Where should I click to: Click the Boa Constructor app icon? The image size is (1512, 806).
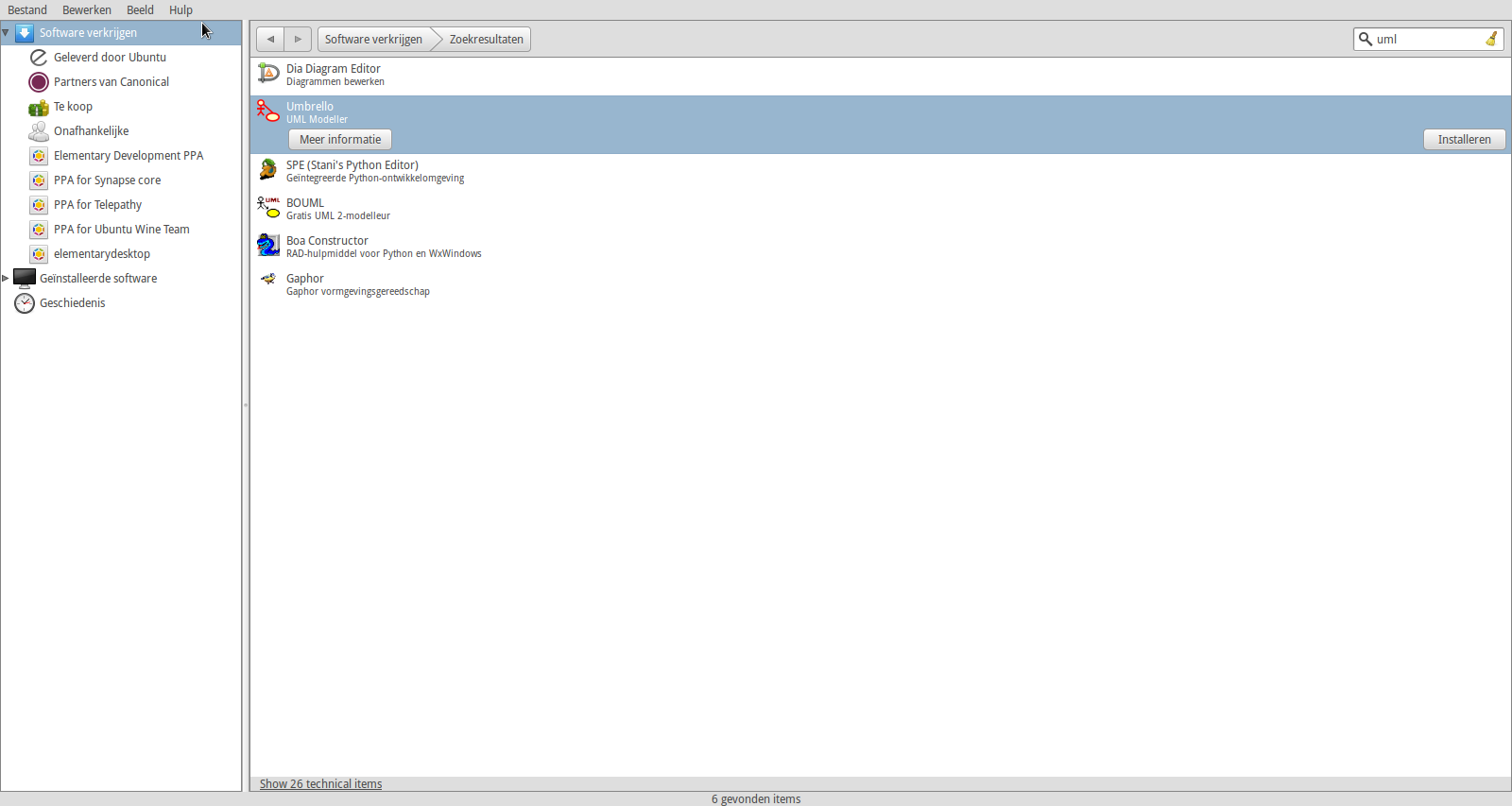pos(268,246)
